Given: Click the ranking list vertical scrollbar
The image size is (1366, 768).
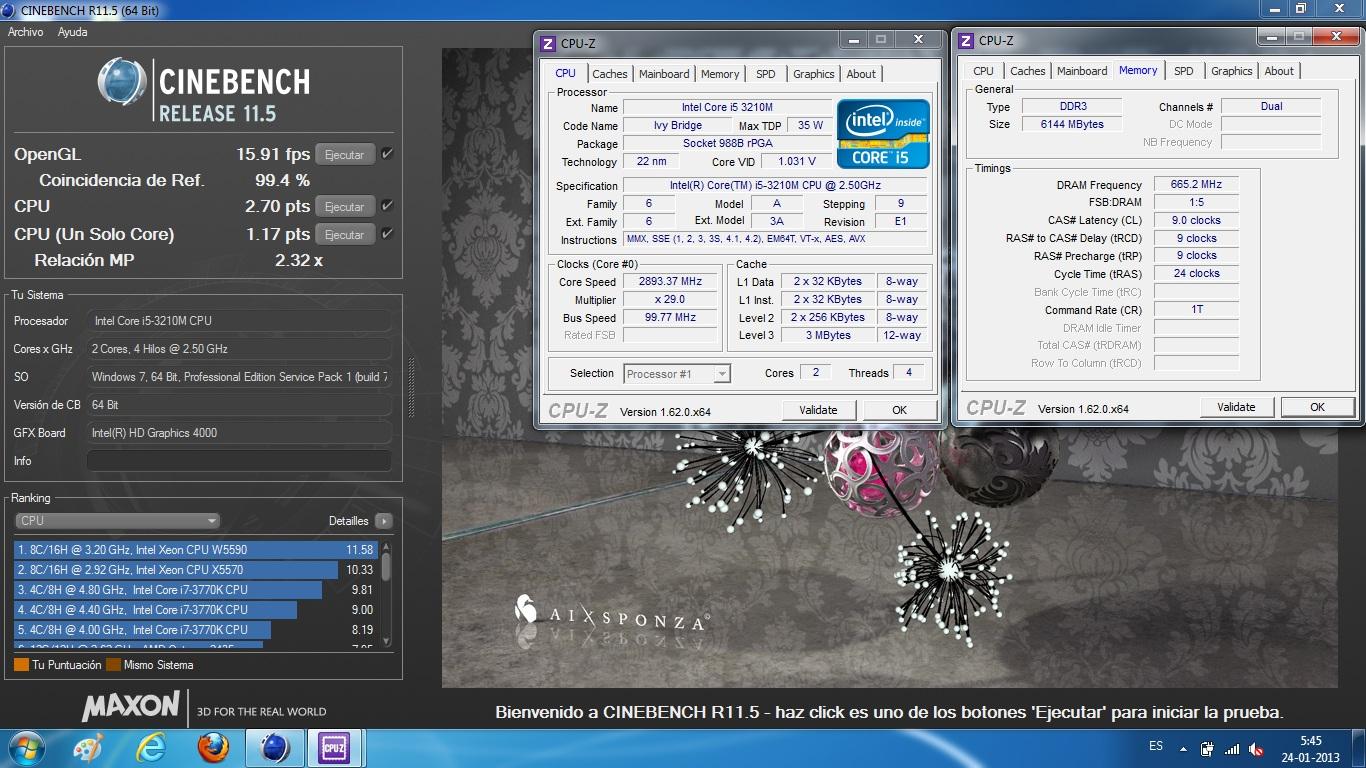Looking at the screenshot, I should click(x=385, y=593).
